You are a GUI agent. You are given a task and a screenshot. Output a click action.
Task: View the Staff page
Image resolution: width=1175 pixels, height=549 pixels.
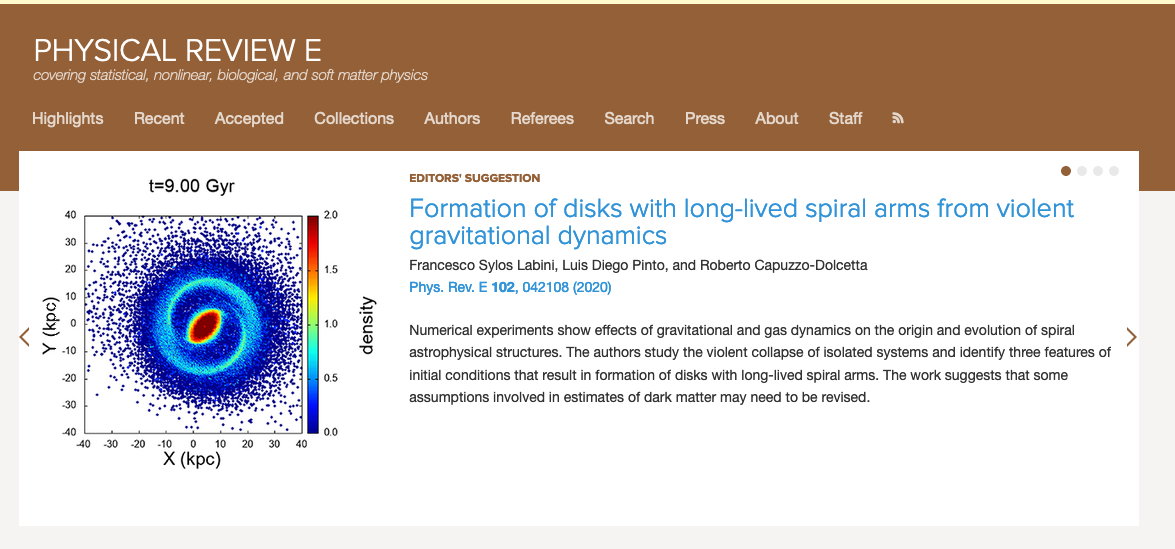[x=845, y=118]
